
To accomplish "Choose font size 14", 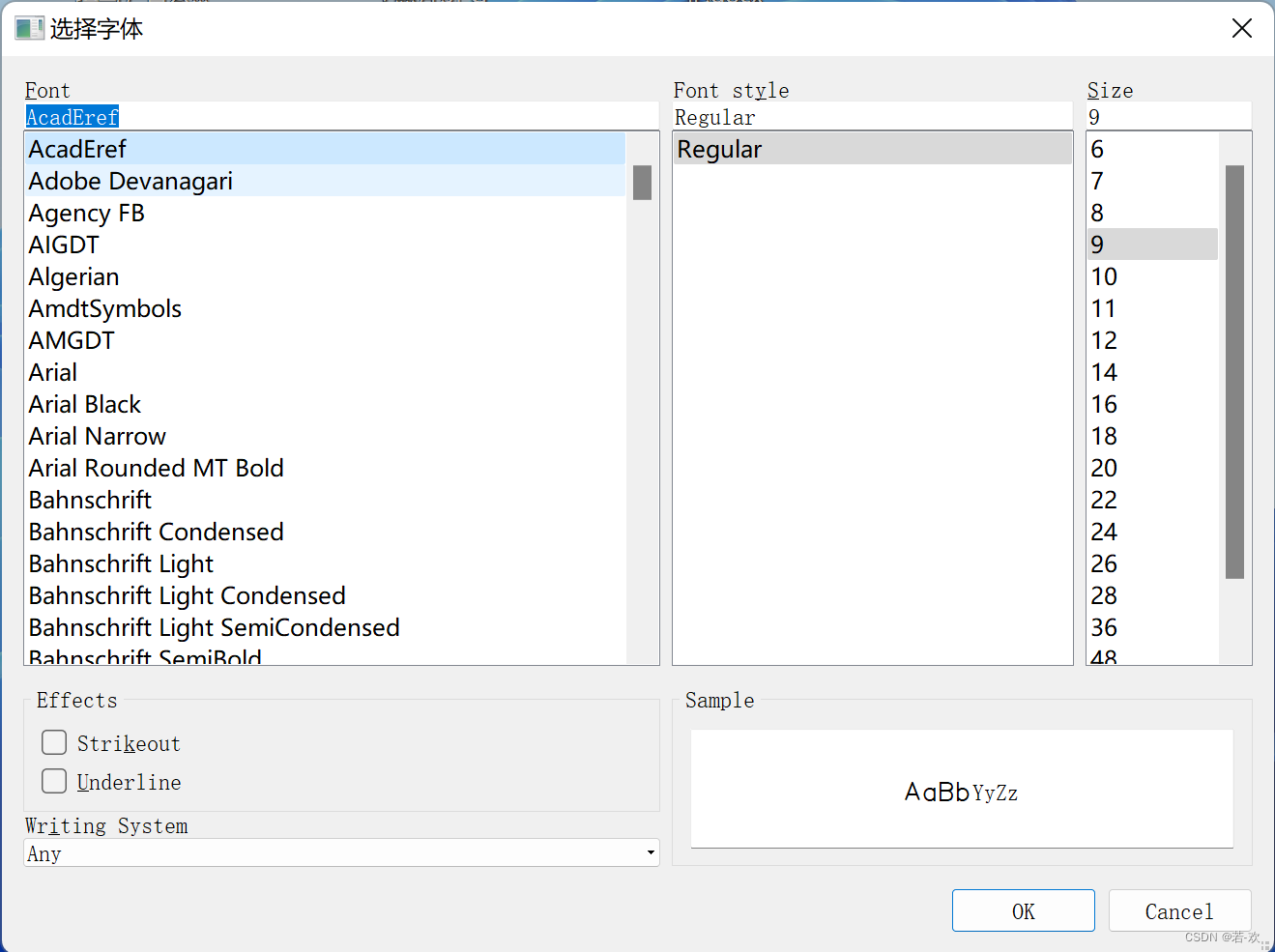I will (1152, 372).
